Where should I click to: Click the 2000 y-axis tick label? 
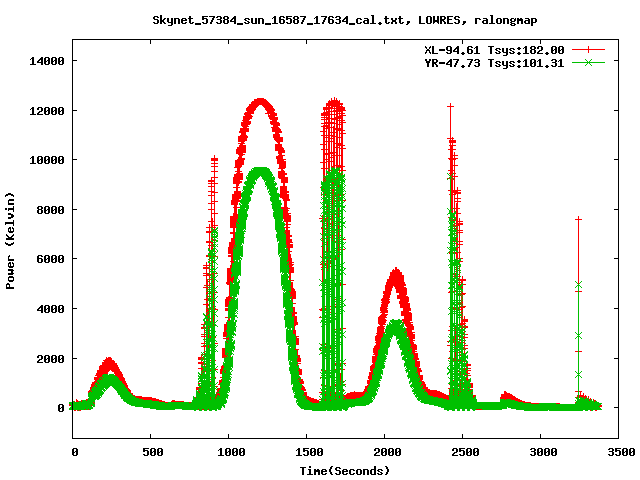tap(50, 359)
